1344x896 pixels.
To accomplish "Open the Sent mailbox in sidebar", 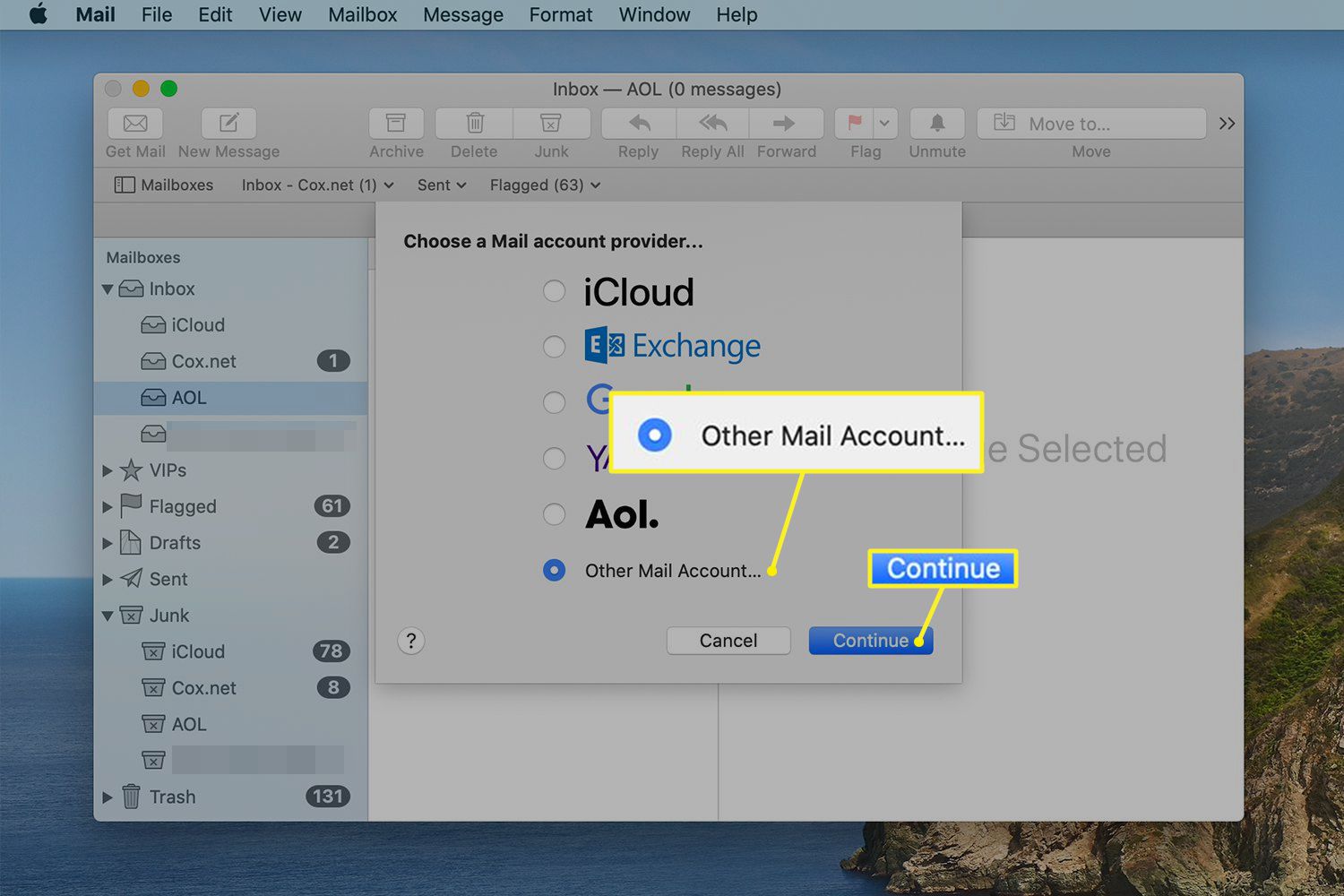I will pos(231,579).
